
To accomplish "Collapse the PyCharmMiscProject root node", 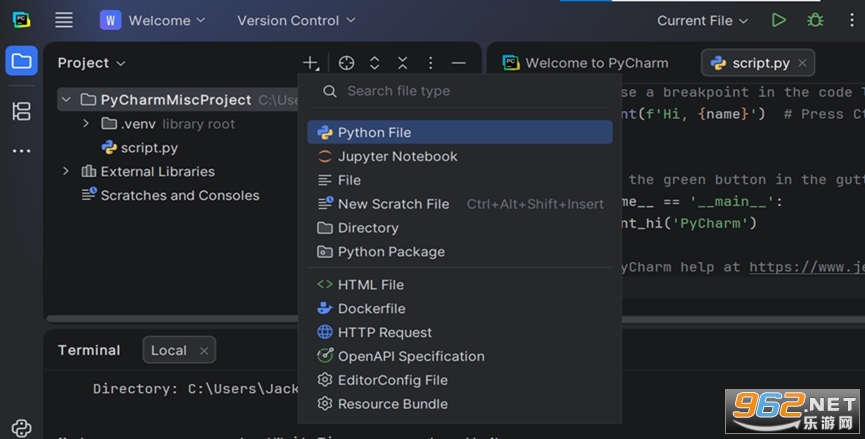I will [66, 100].
